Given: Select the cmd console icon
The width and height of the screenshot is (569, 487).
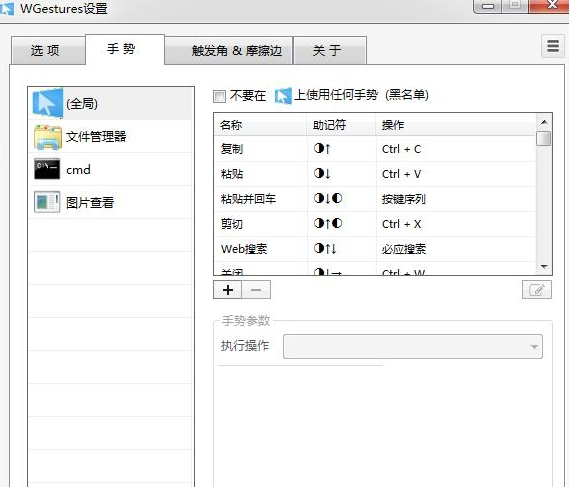Looking at the screenshot, I should [x=47, y=169].
